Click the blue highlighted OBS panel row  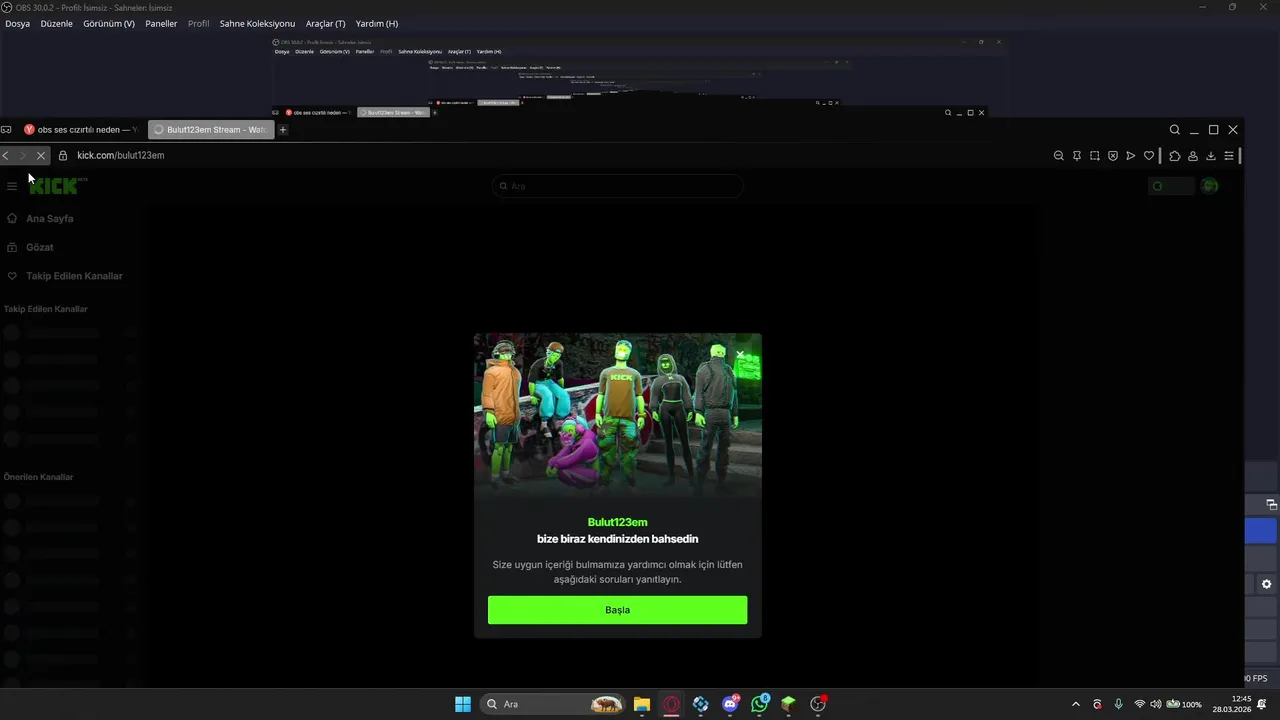pyautogui.click(x=1262, y=531)
